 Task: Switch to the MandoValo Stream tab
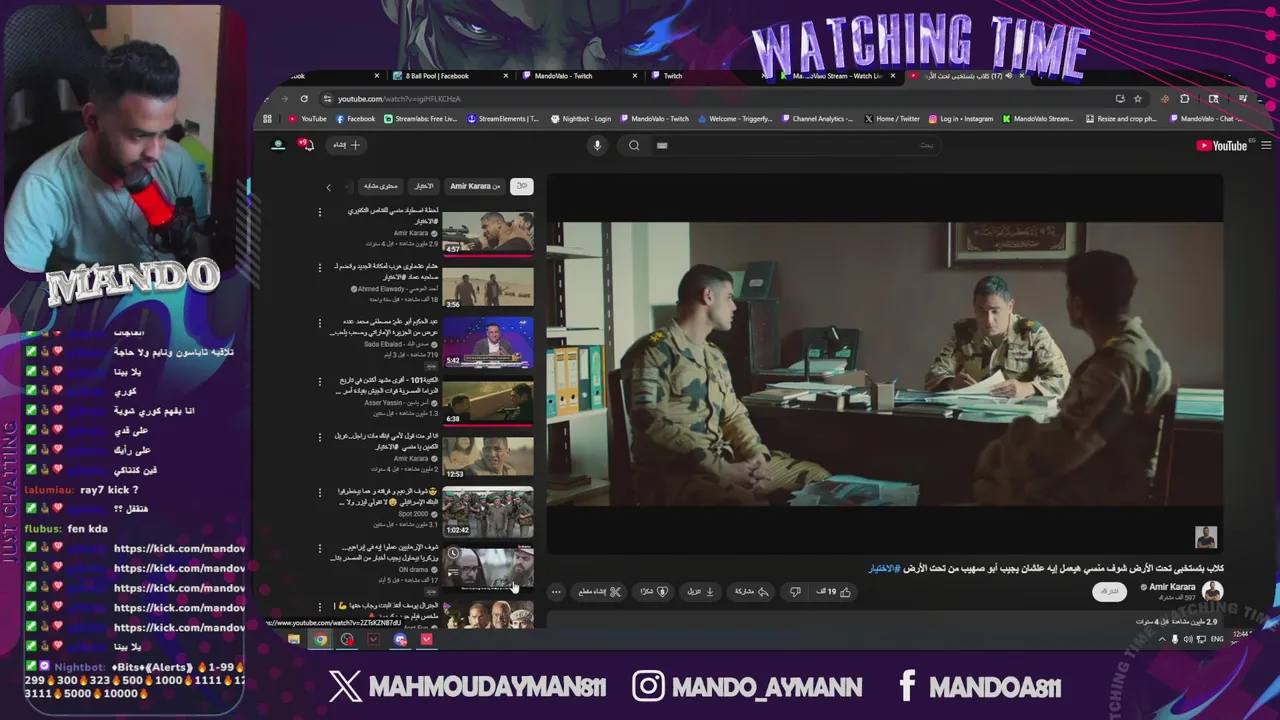coord(838,76)
